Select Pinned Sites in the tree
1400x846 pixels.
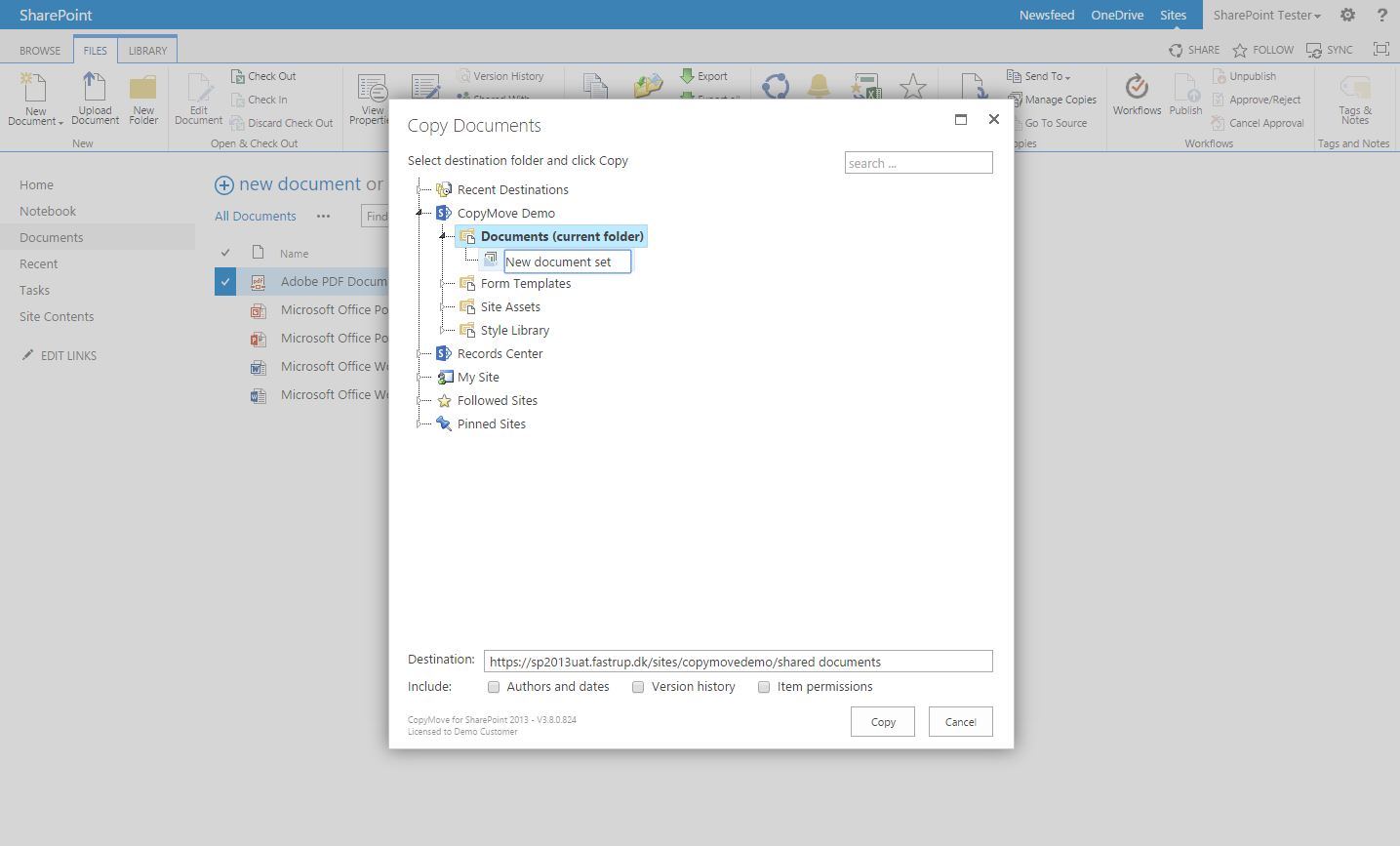[x=492, y=424]
